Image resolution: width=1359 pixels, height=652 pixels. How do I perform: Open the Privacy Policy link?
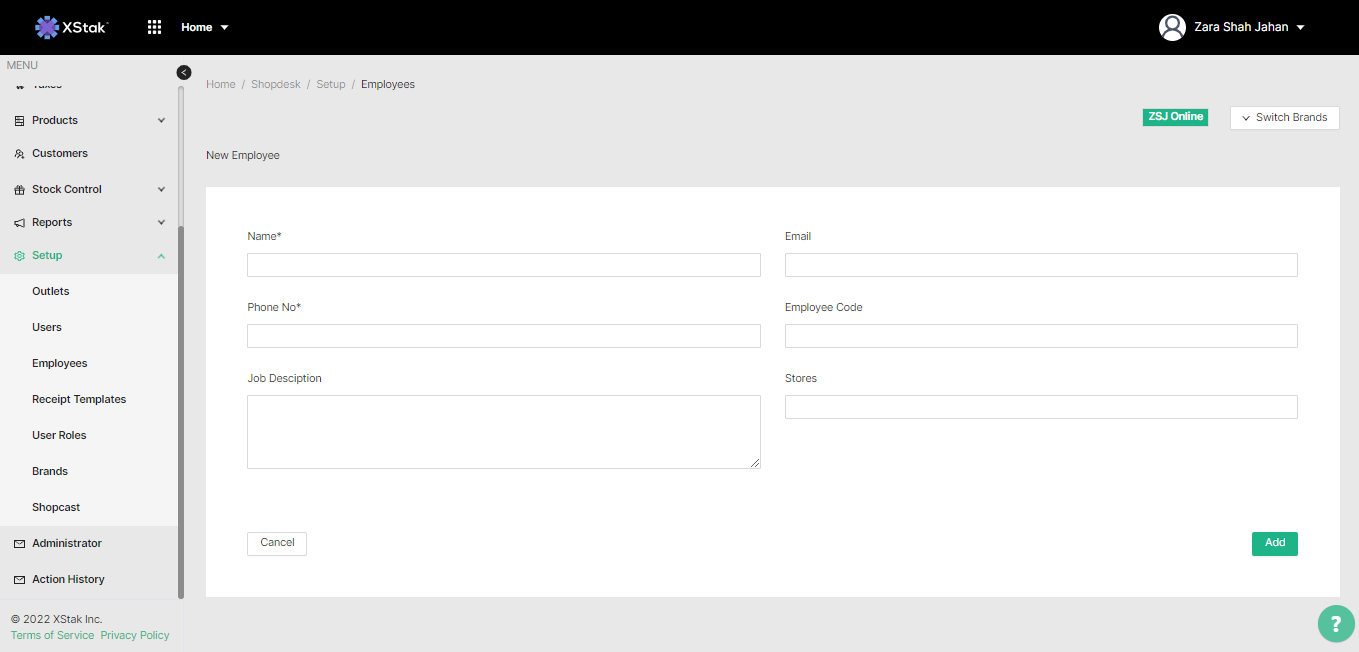pos(135,635)
